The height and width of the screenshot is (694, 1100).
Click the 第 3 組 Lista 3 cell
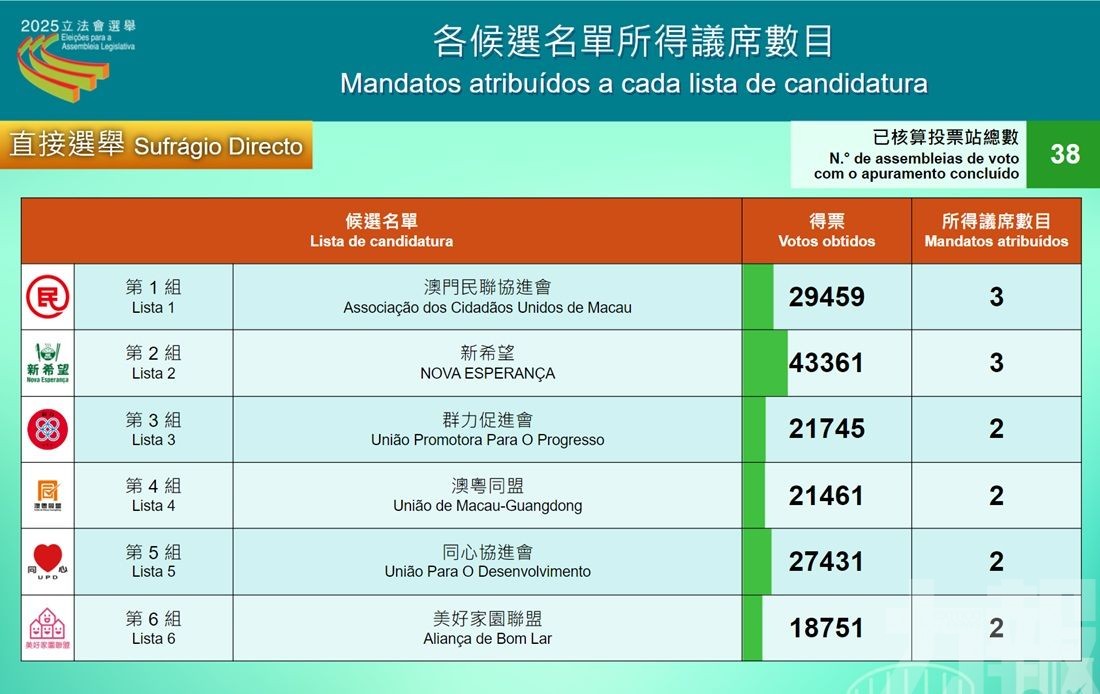(154, 429)
